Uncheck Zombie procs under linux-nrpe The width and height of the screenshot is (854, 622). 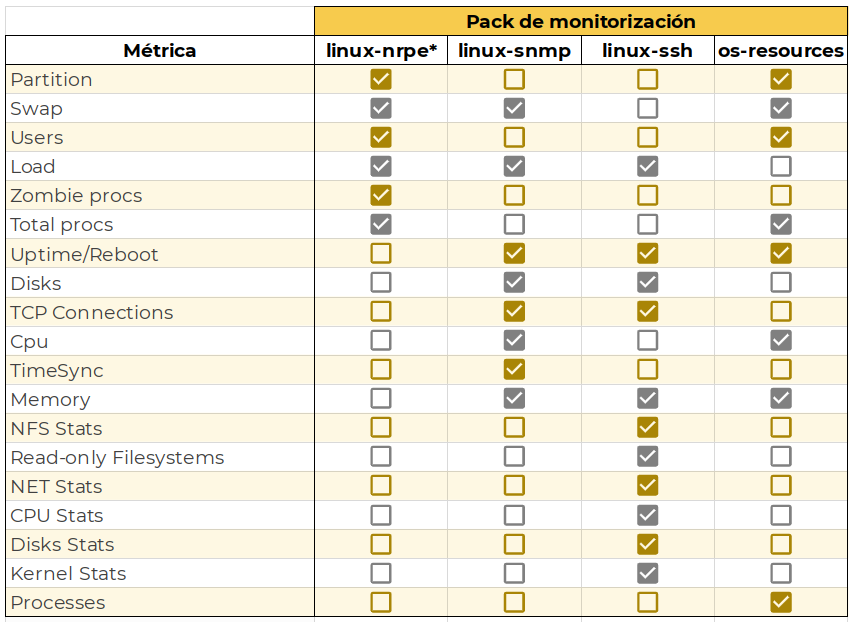[381, 195]
